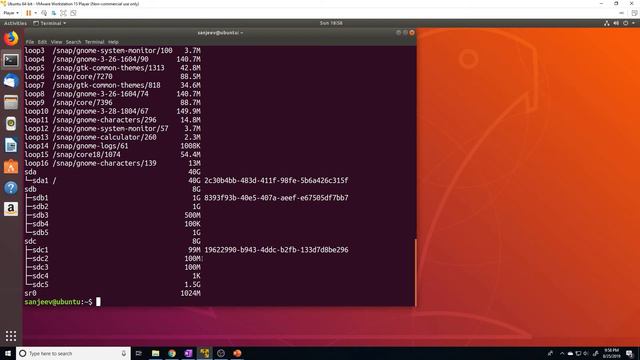Click the sda1 UUID text 2c30b4bb
Image resolution: width=640 pixels, height=360 pixels.
coord(276,180)
